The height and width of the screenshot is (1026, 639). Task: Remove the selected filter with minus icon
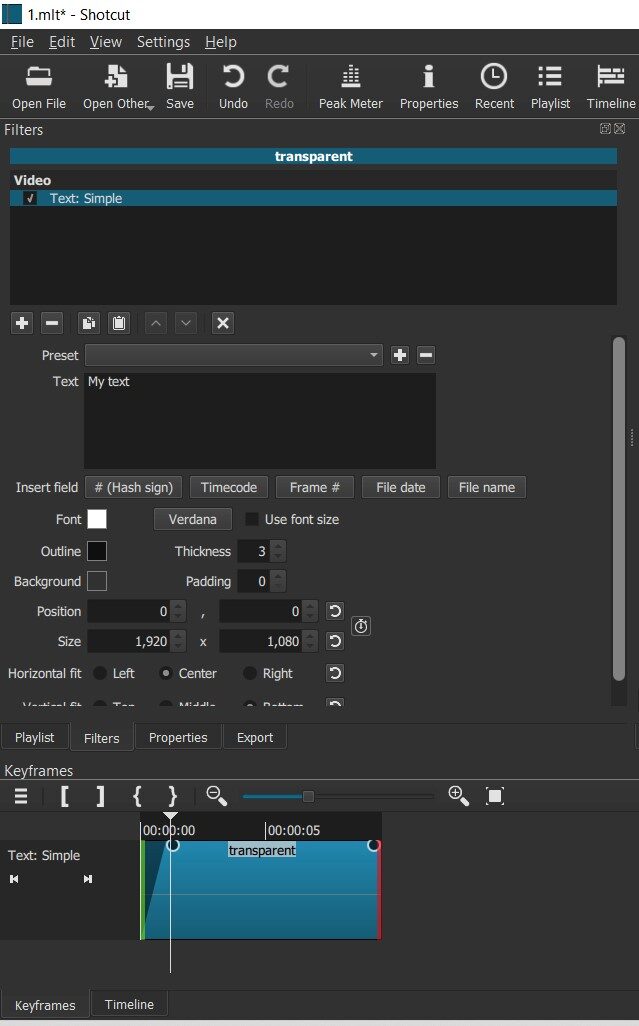[x=53, y=323]
